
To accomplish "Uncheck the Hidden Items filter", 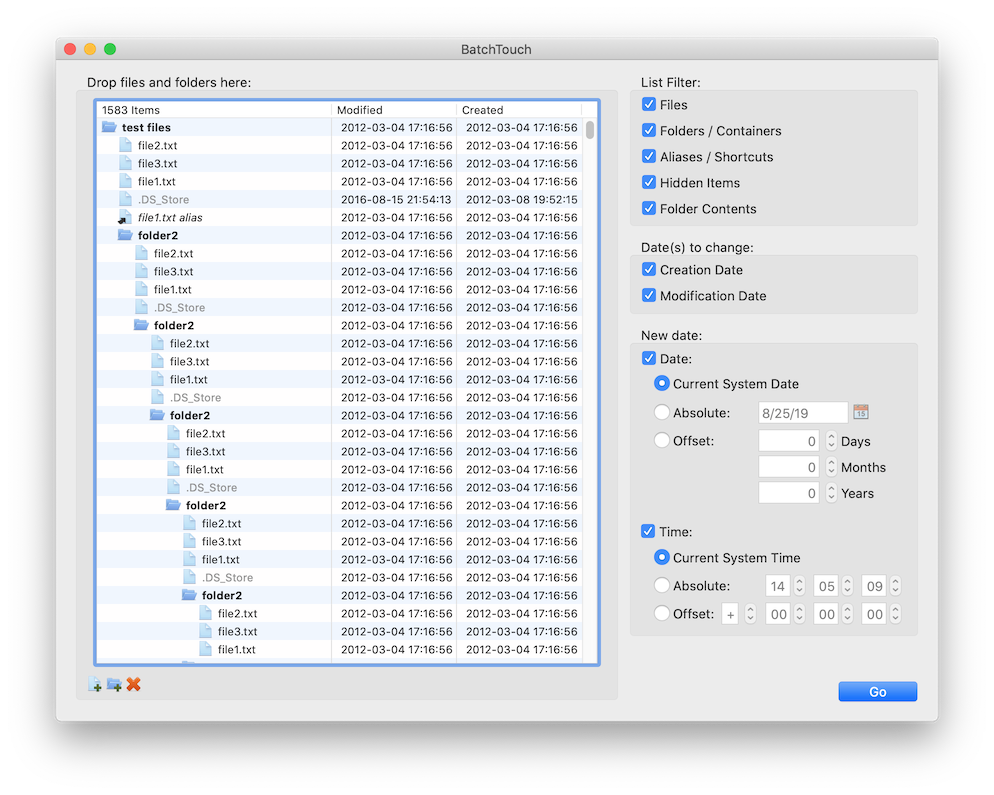I will (x=649, y=183).
